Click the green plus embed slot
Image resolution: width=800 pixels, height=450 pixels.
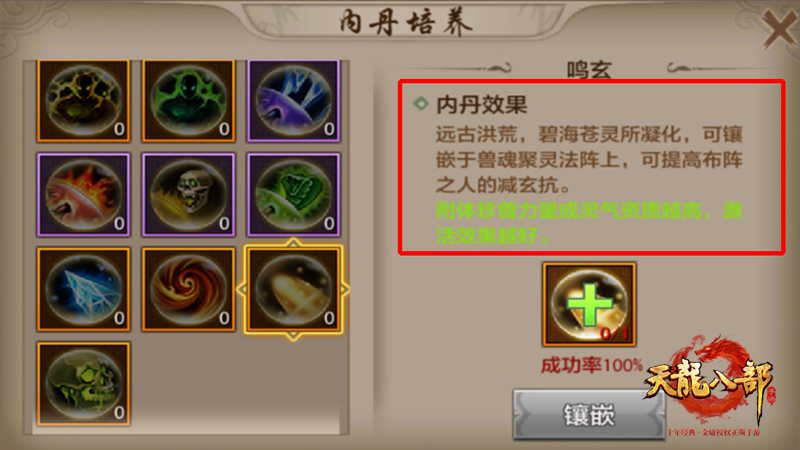point(589,305)
